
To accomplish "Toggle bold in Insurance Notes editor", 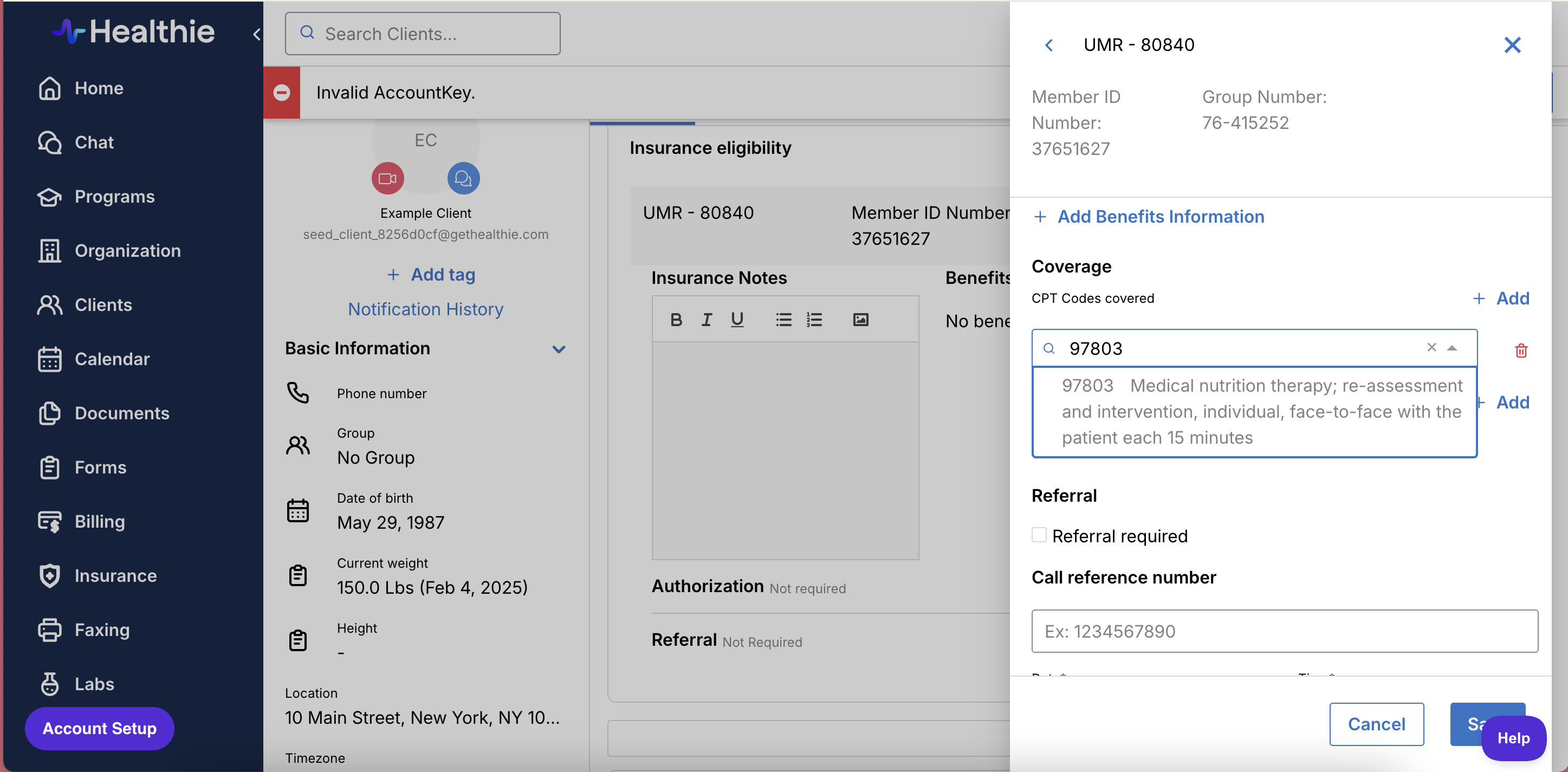I will coord(676,320).
